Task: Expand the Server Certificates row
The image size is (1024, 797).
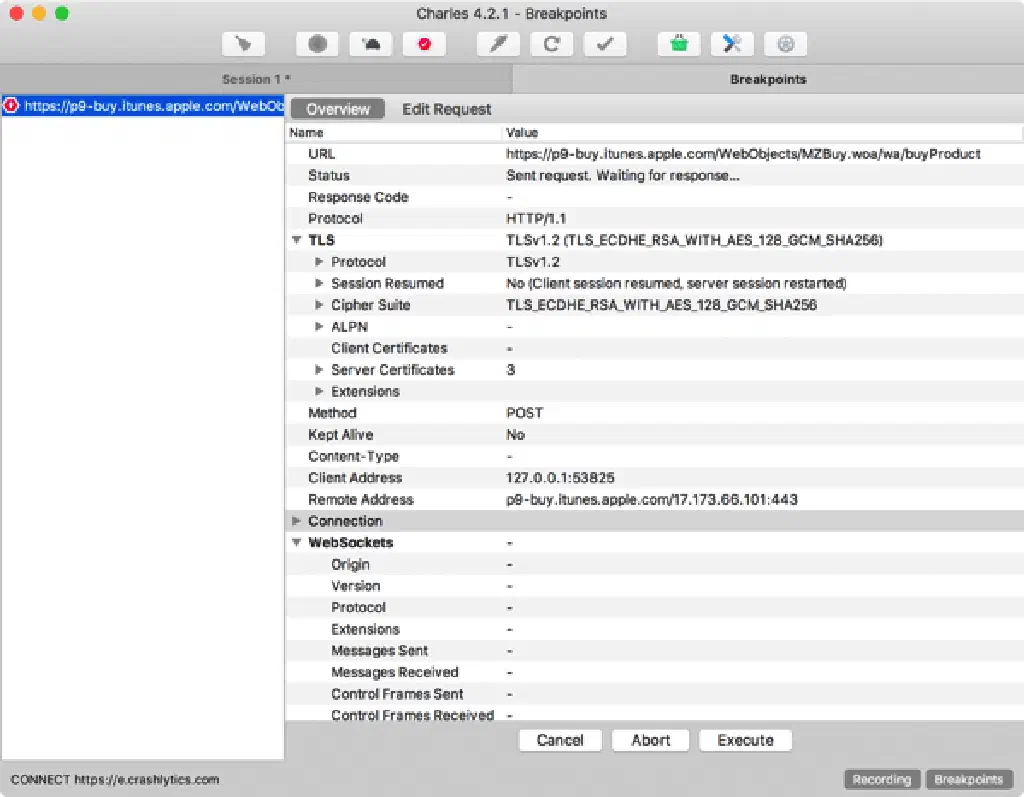Action: (319, 370)
